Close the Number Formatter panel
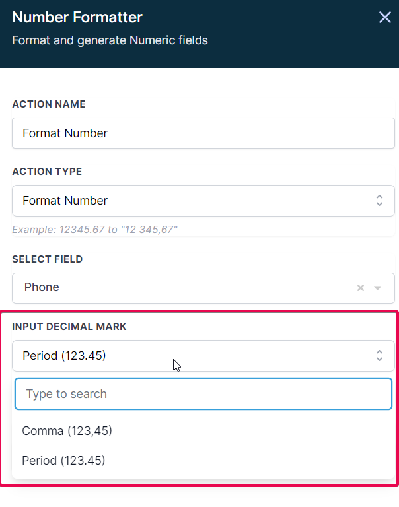This screenshot has height=507, width=399. coord(385,17)
